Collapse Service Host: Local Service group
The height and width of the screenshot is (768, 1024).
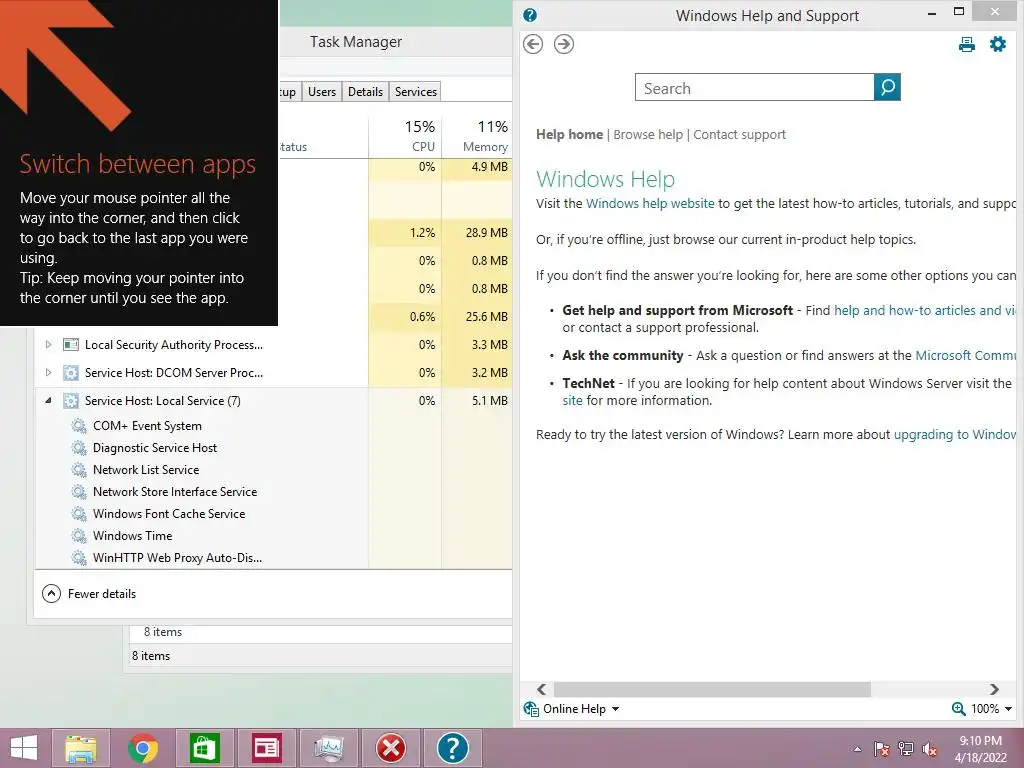point(48,400)
